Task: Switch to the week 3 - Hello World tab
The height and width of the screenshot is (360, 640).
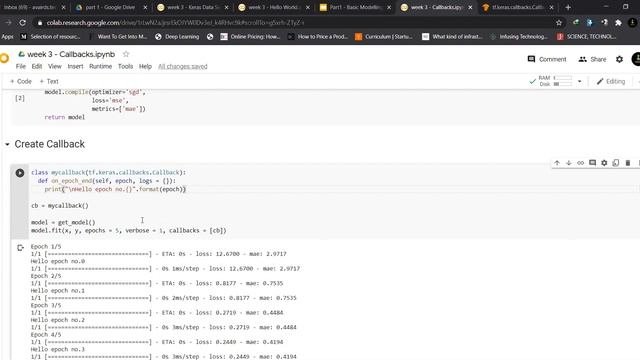Action: (273, 7)
